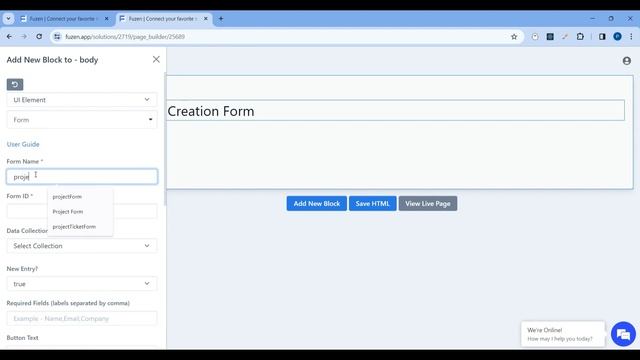This screenshot has width=640, height=360.
Task: Open the Select Collection dropdown
Action: coord(82,246)
